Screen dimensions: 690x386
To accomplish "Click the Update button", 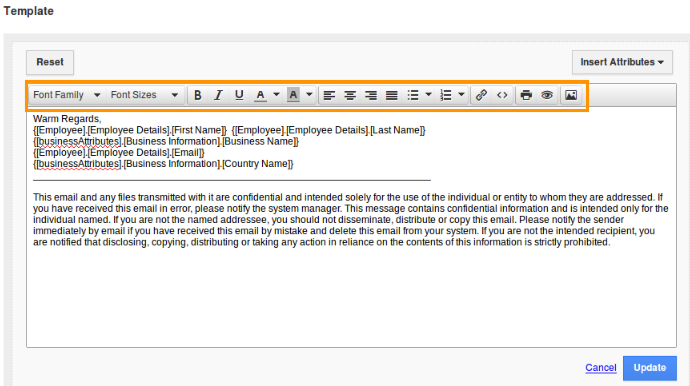I will point(650,368).
